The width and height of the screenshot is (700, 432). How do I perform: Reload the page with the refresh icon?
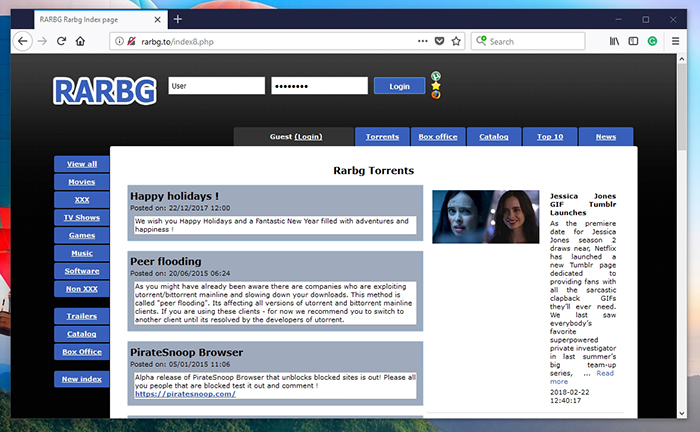click(61, 41)
